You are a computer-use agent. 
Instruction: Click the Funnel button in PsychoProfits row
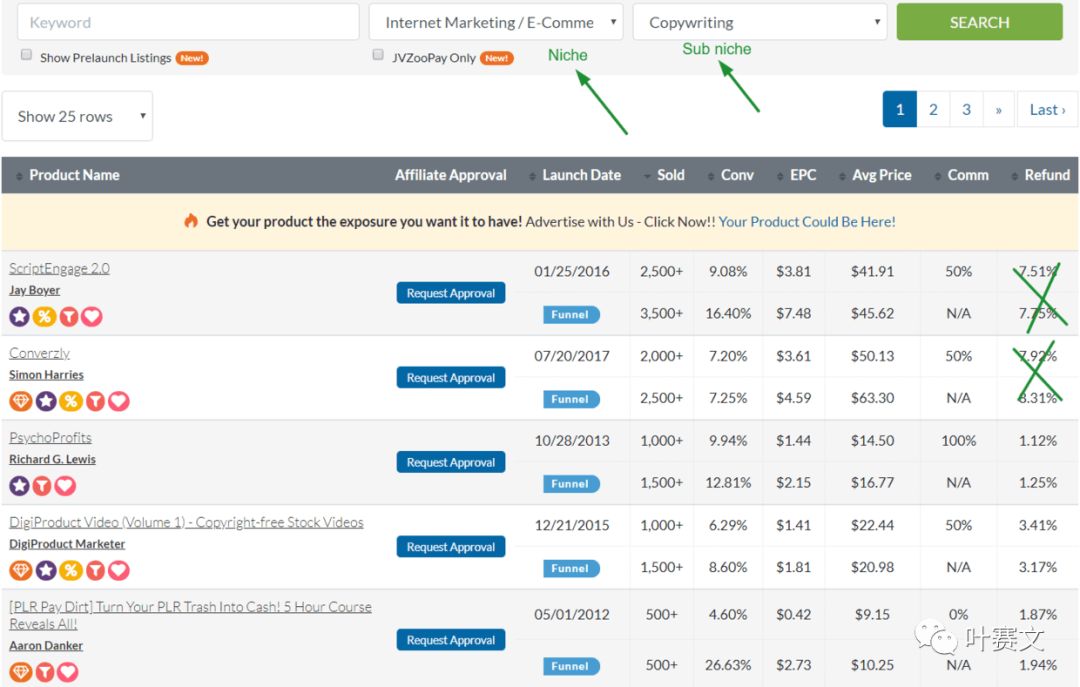click(571, 484)
